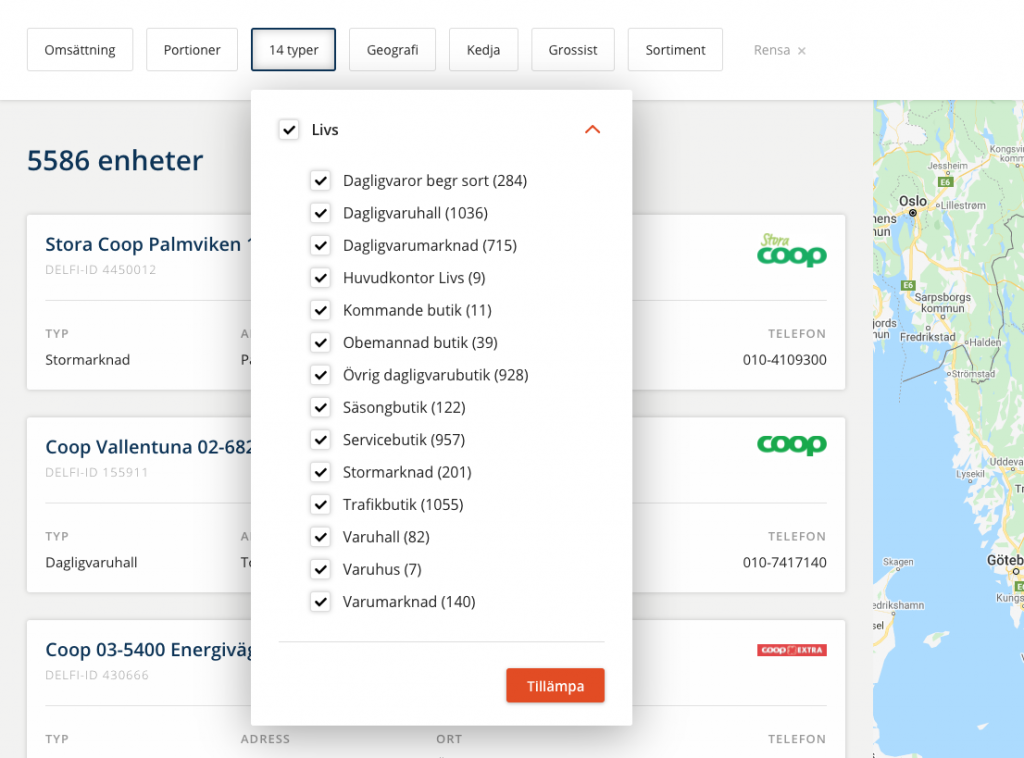The image size is (1024, 758).
Task: Click Skagen on the map
Action: coord(898,561)
